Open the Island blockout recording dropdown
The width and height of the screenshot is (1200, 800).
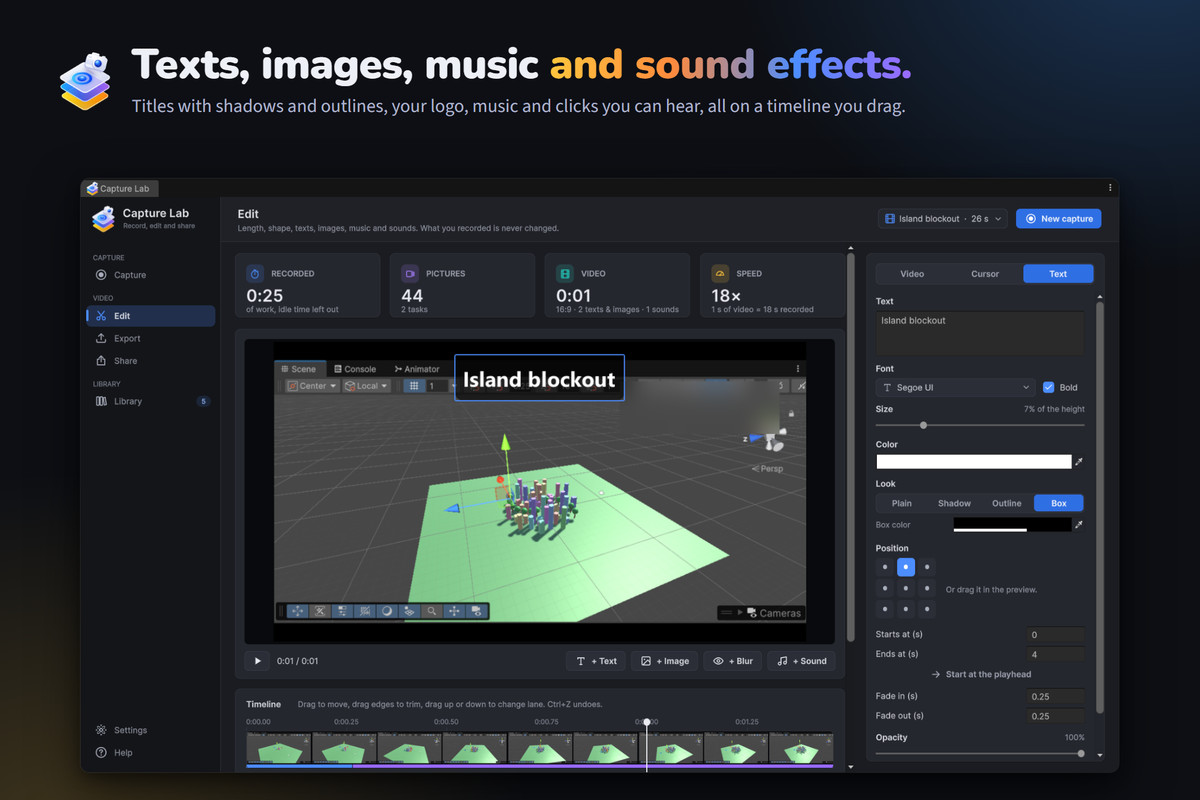(943, 218)
